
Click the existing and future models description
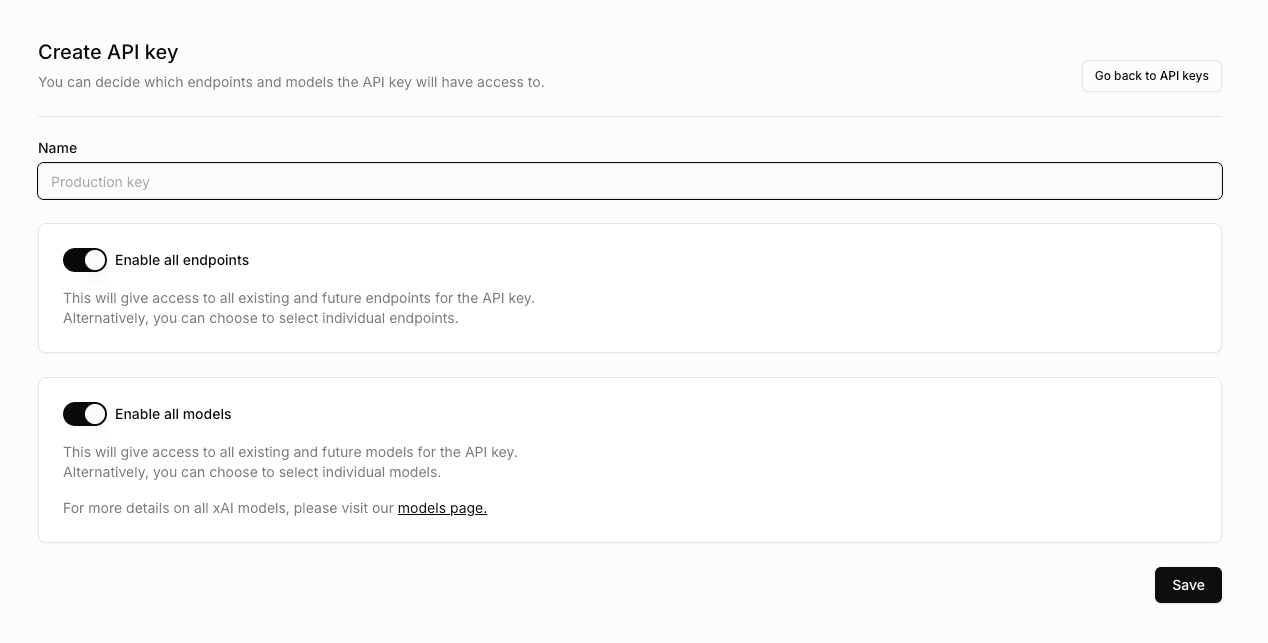click(290, 452)
